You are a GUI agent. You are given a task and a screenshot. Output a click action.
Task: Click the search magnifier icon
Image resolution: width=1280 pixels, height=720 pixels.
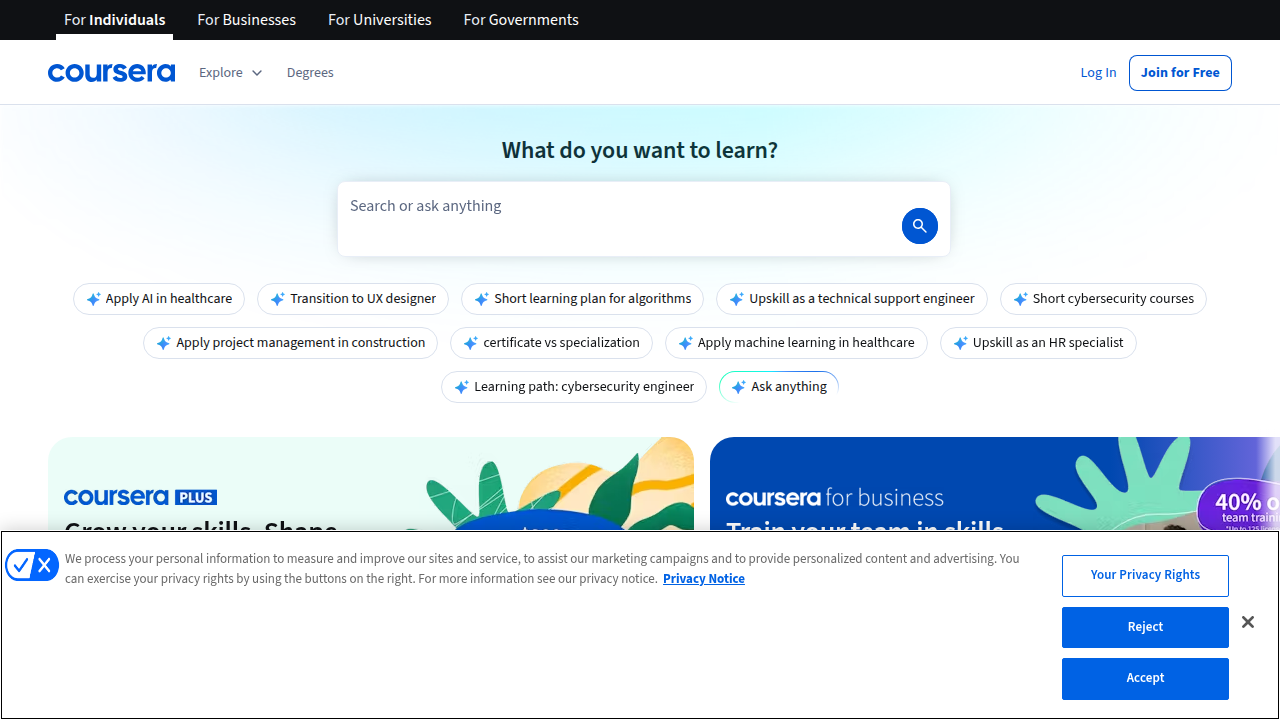(919, 225)
